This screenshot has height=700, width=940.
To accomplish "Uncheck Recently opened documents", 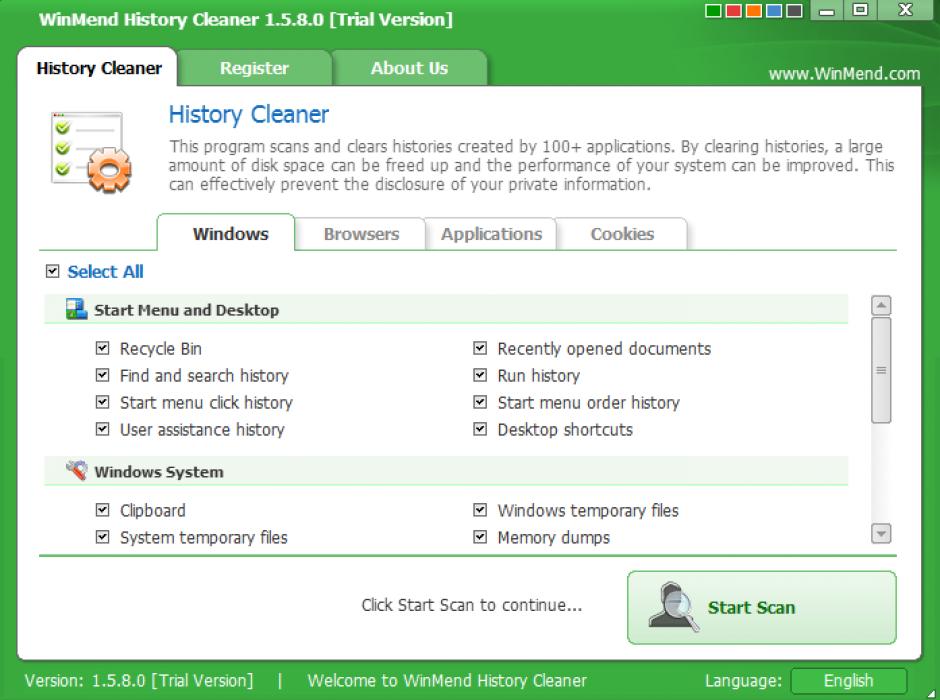I will 480,348.
